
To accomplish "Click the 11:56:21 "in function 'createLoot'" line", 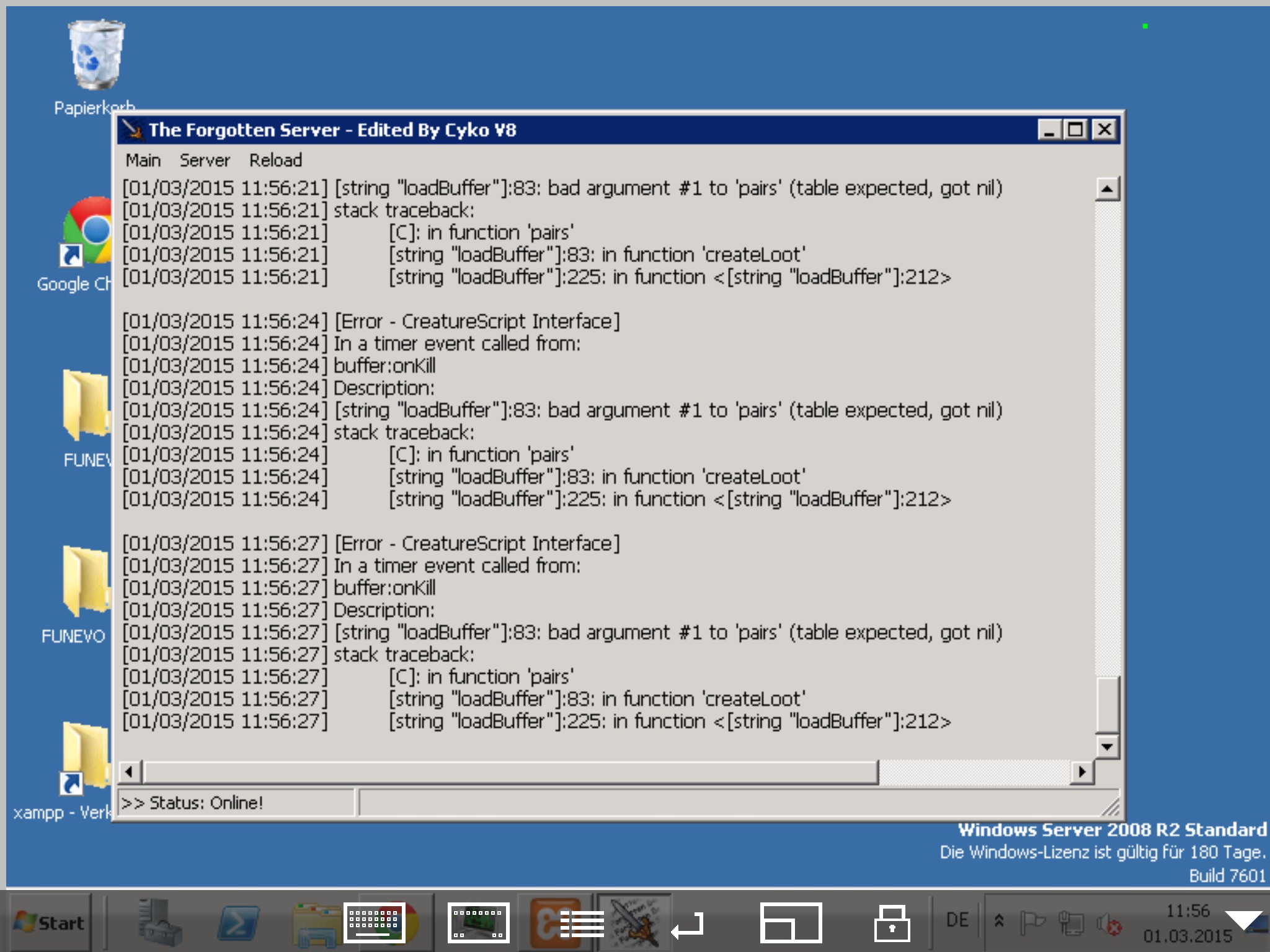I will (464, 255).
